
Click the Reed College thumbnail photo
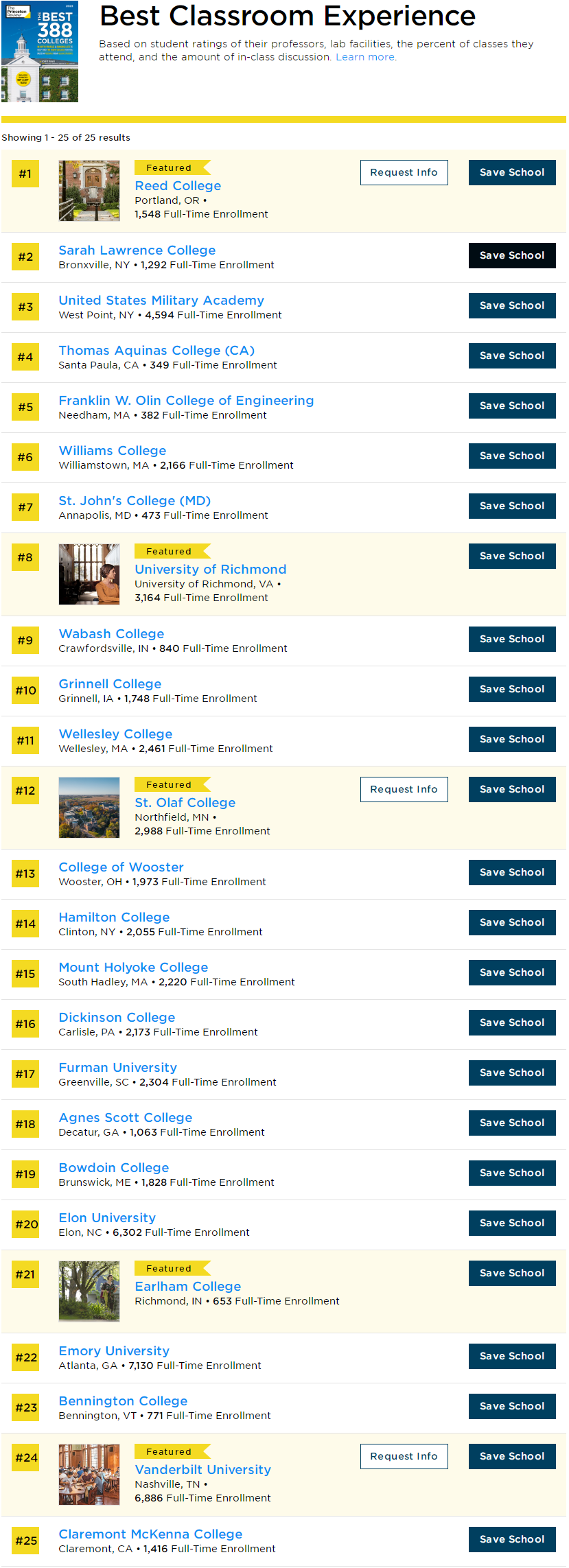pos(89,191)
